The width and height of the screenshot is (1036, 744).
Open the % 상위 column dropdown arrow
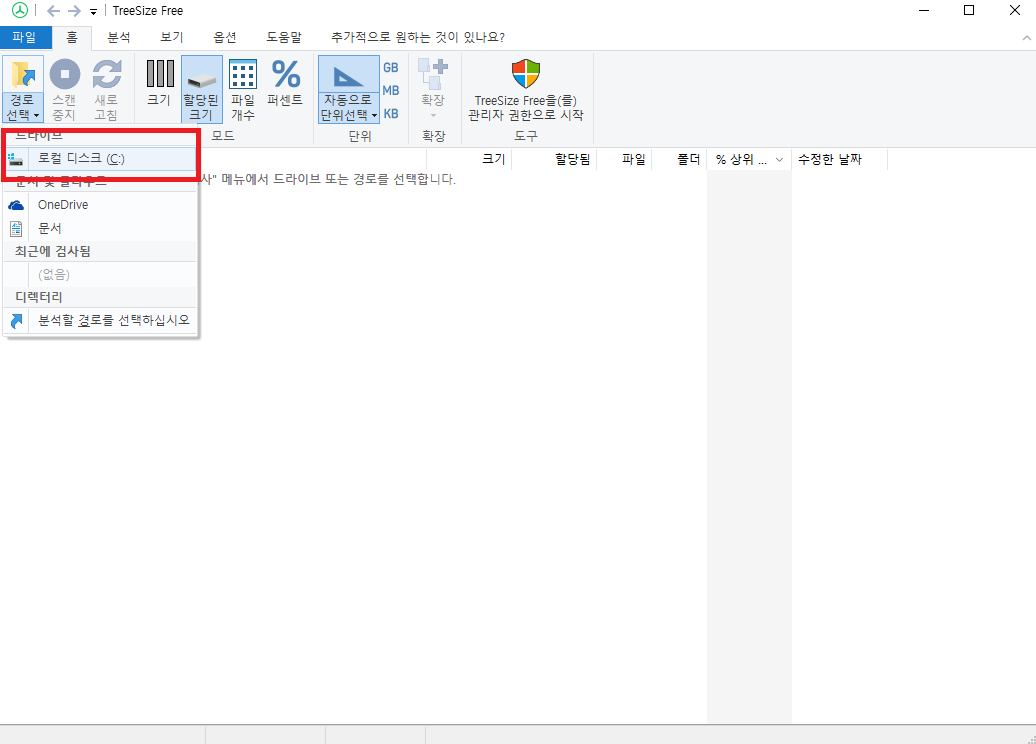[779, 160]
